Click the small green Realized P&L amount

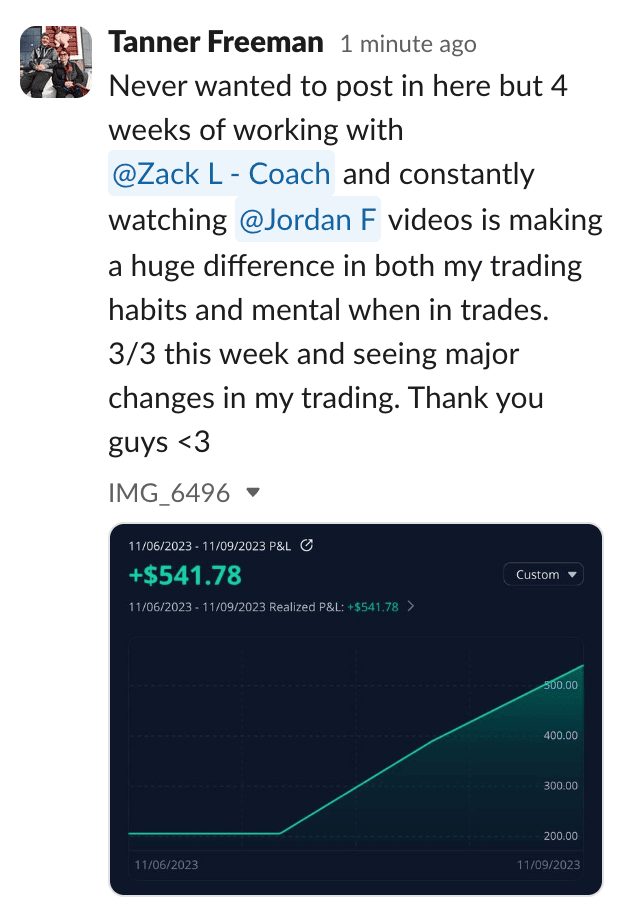(x=373, y=607)
